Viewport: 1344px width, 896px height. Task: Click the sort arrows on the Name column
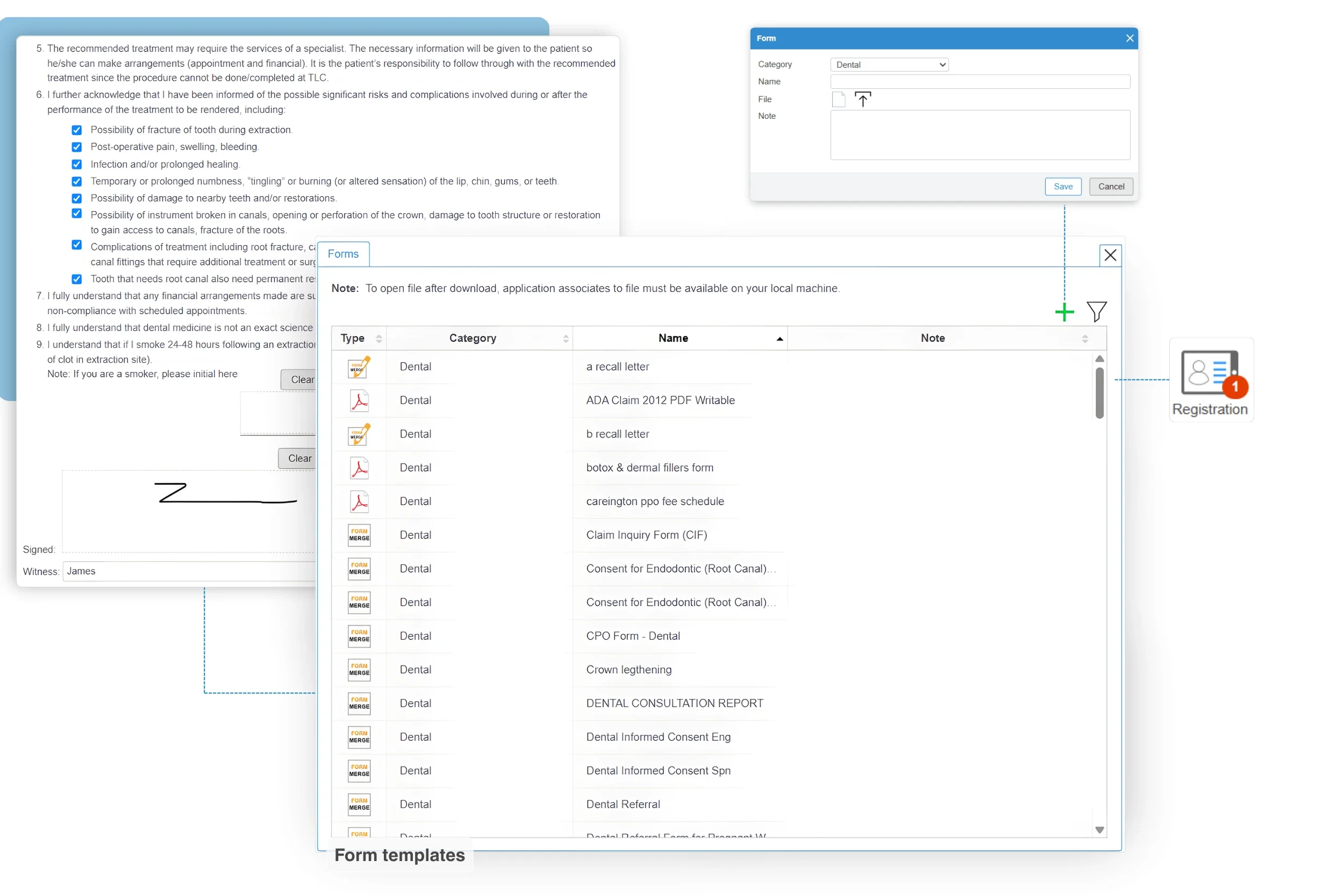pos(779,338)
